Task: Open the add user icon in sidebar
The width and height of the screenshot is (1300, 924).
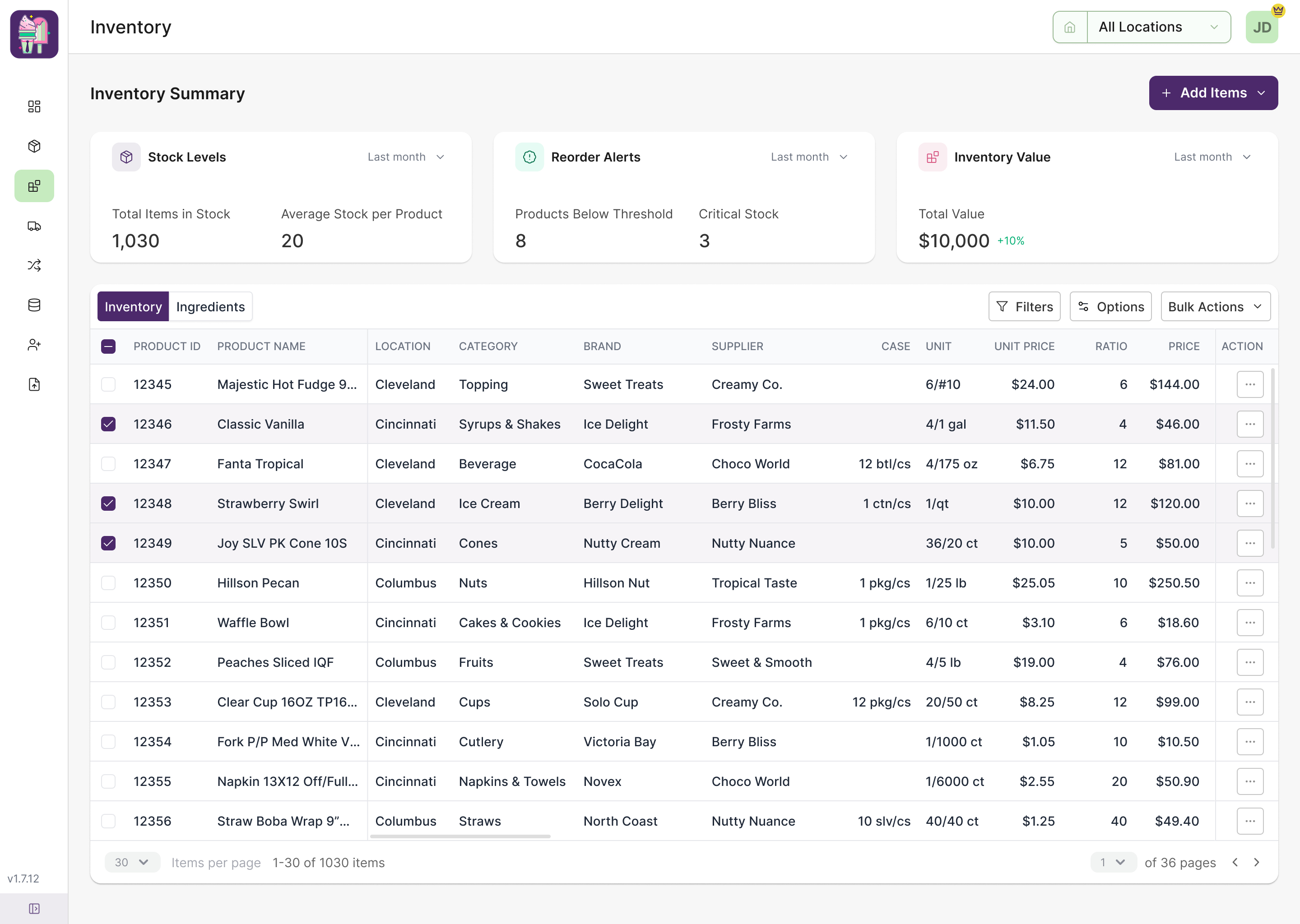Action: click(34, 345)
